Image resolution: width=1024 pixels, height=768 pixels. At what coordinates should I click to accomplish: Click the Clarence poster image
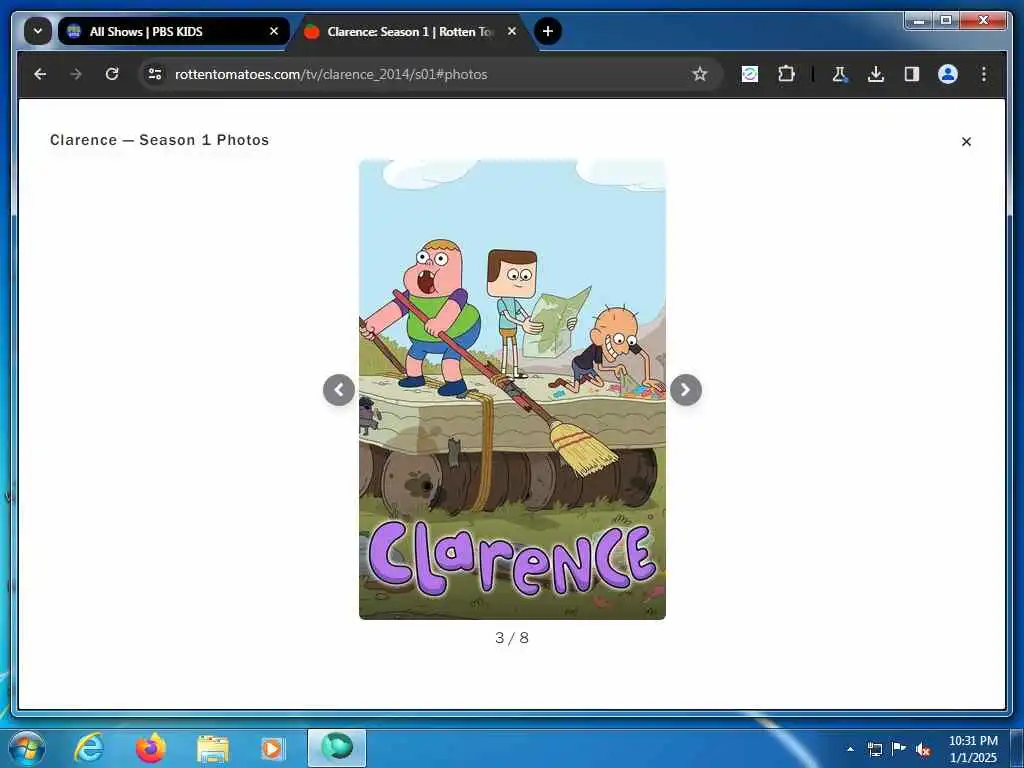point(513,389)
